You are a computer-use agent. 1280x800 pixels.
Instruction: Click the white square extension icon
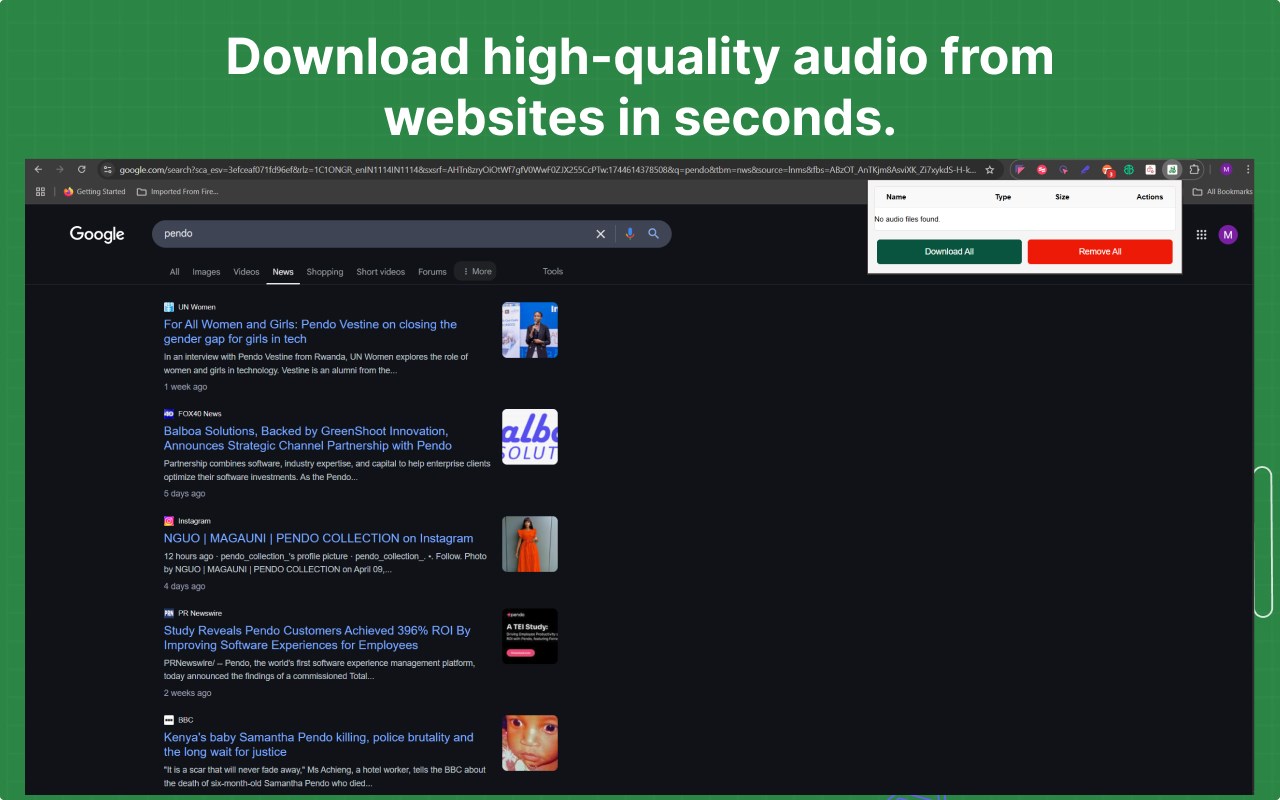1151,170
